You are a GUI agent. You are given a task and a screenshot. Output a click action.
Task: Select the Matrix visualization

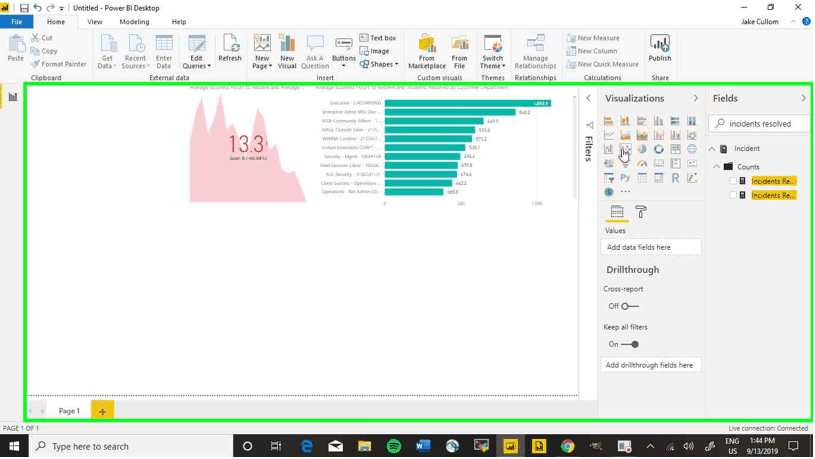pyautogui.click(x=659, y=178)
